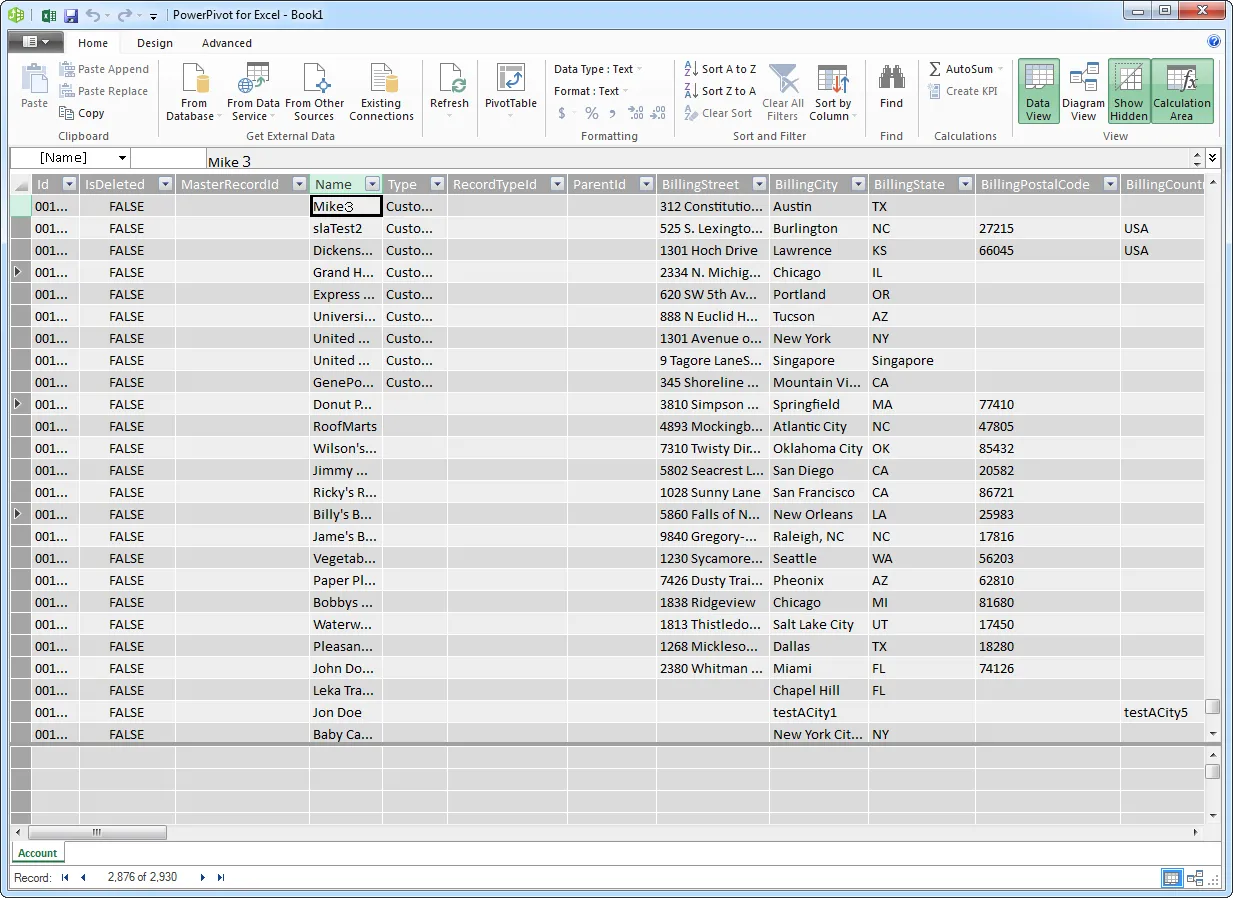Apply percentage number format
The width and height of the screenshot is (1233, 898).
(591, 113)
